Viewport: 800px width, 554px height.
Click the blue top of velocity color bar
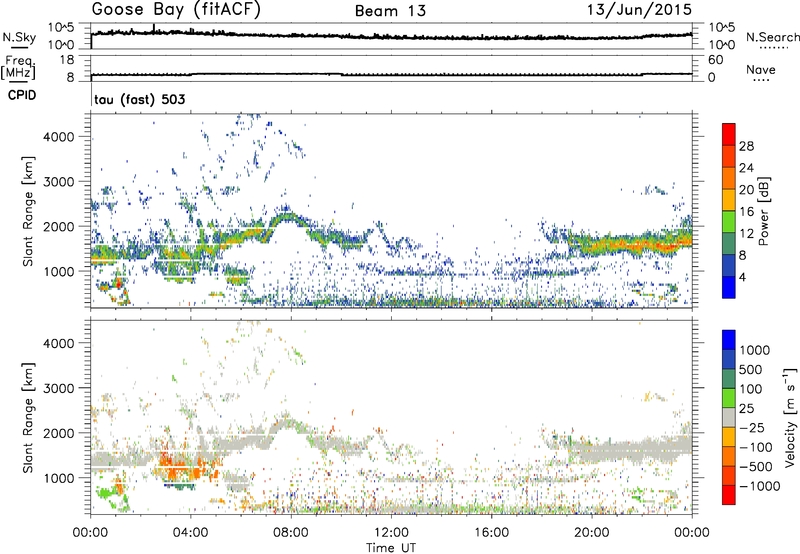coord(729,340)
